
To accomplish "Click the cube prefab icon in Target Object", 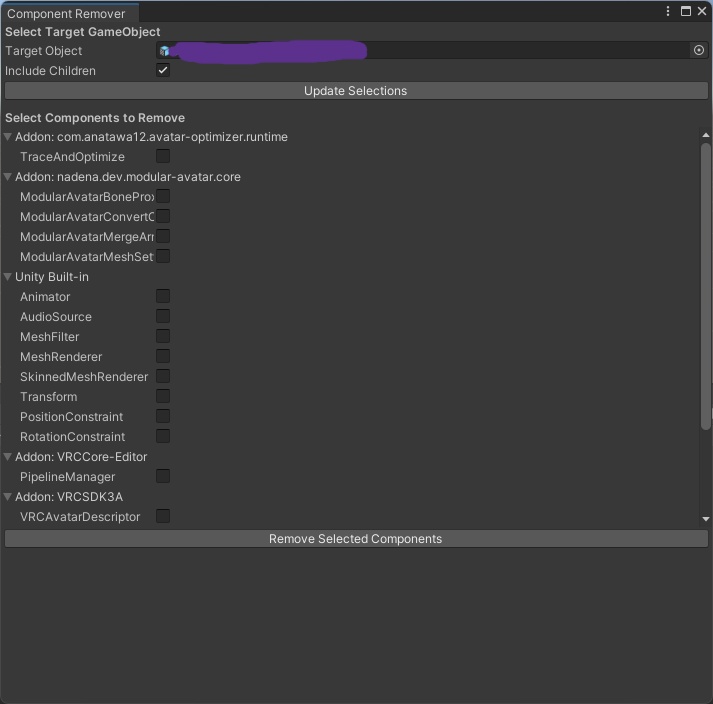I will (165, 50).
